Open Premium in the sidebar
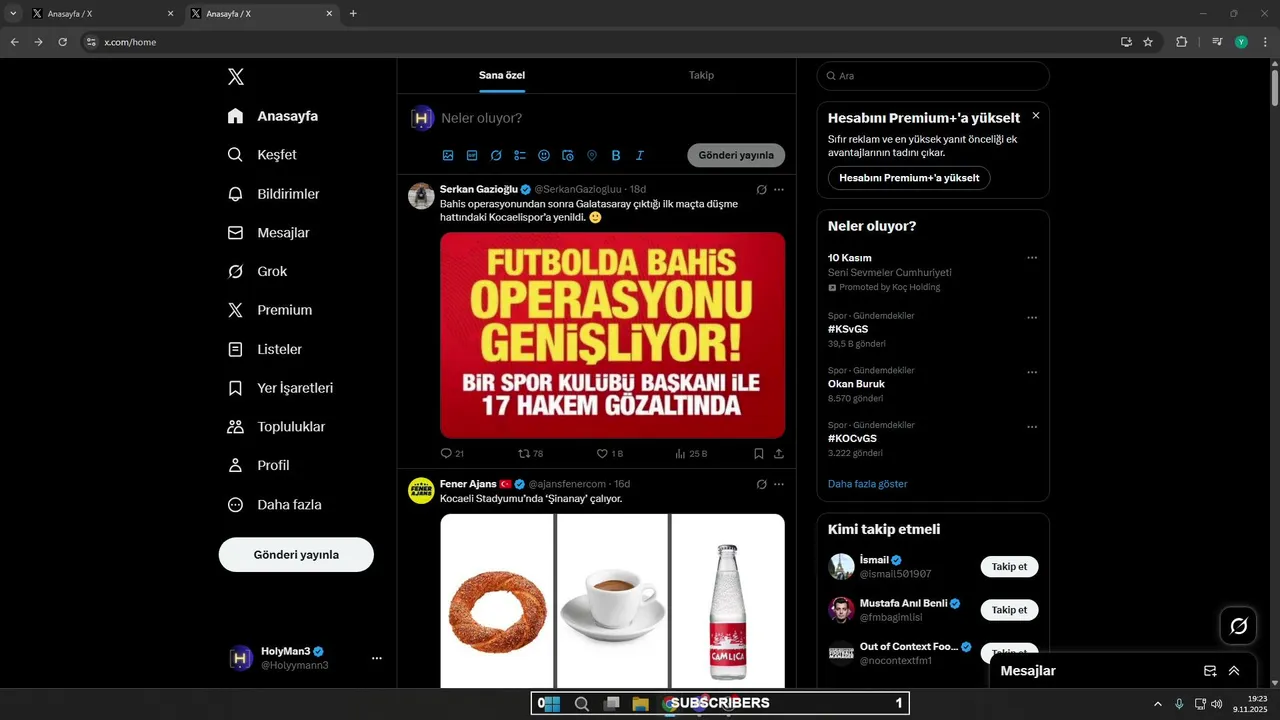This screenshot has width=1280, height=720. (270, 310)
